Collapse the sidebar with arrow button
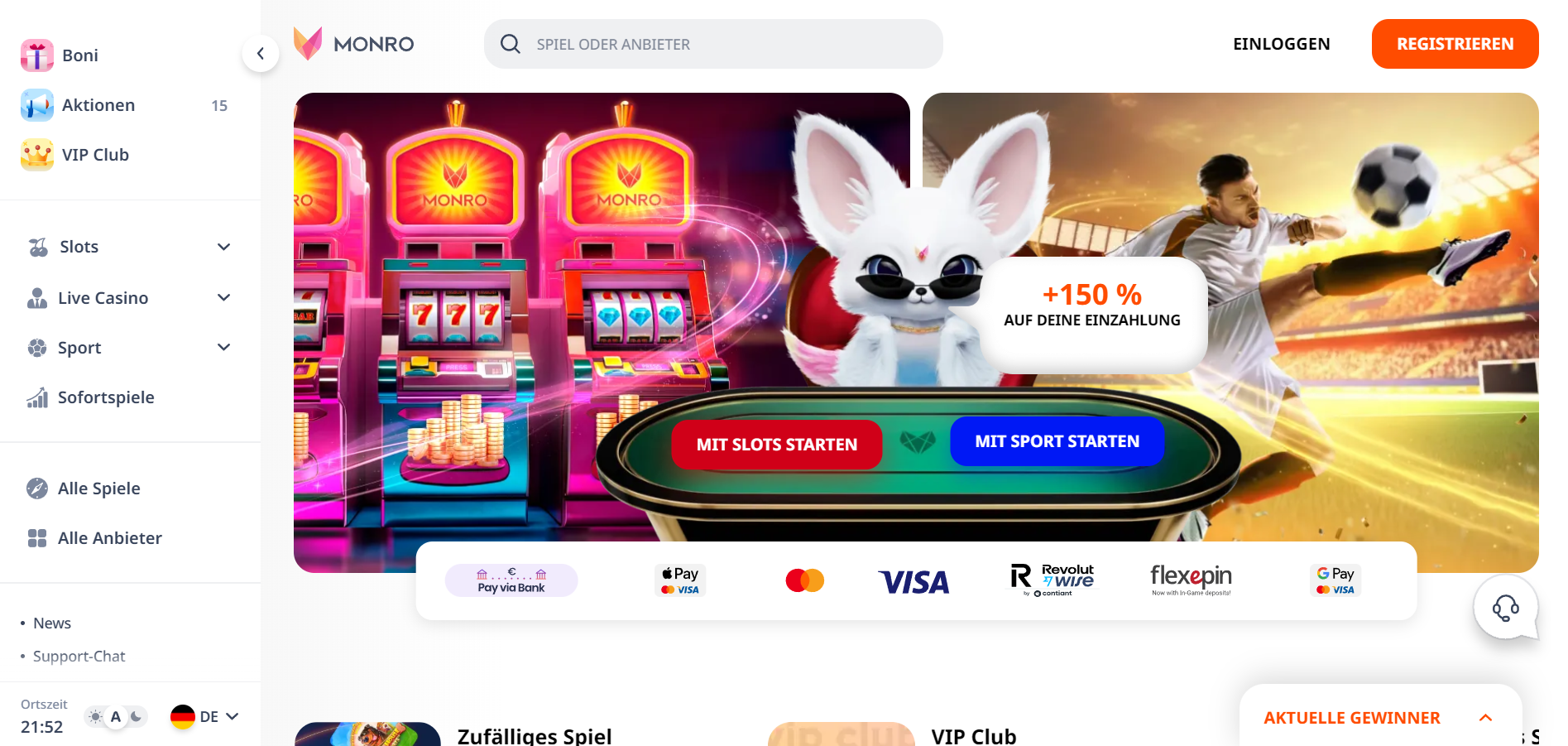The height and width of the screenshot is (746, 1568). coord(261,54)
